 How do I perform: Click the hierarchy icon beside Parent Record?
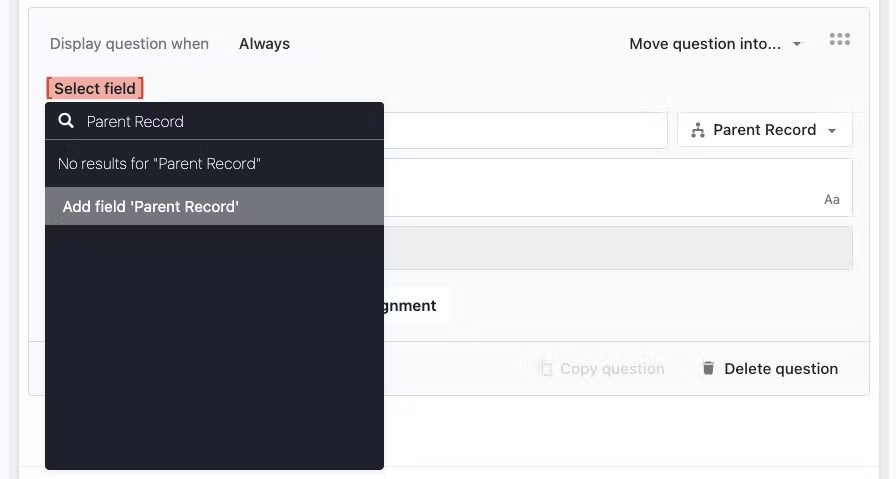[698, 130]
